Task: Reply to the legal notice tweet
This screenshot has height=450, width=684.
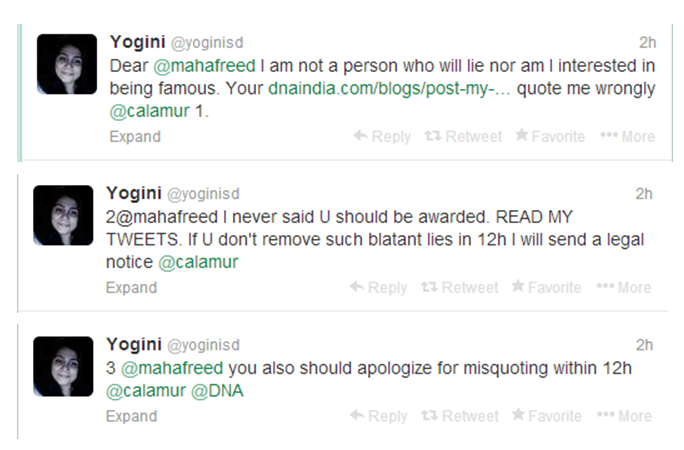Action: tap(378, 288)
